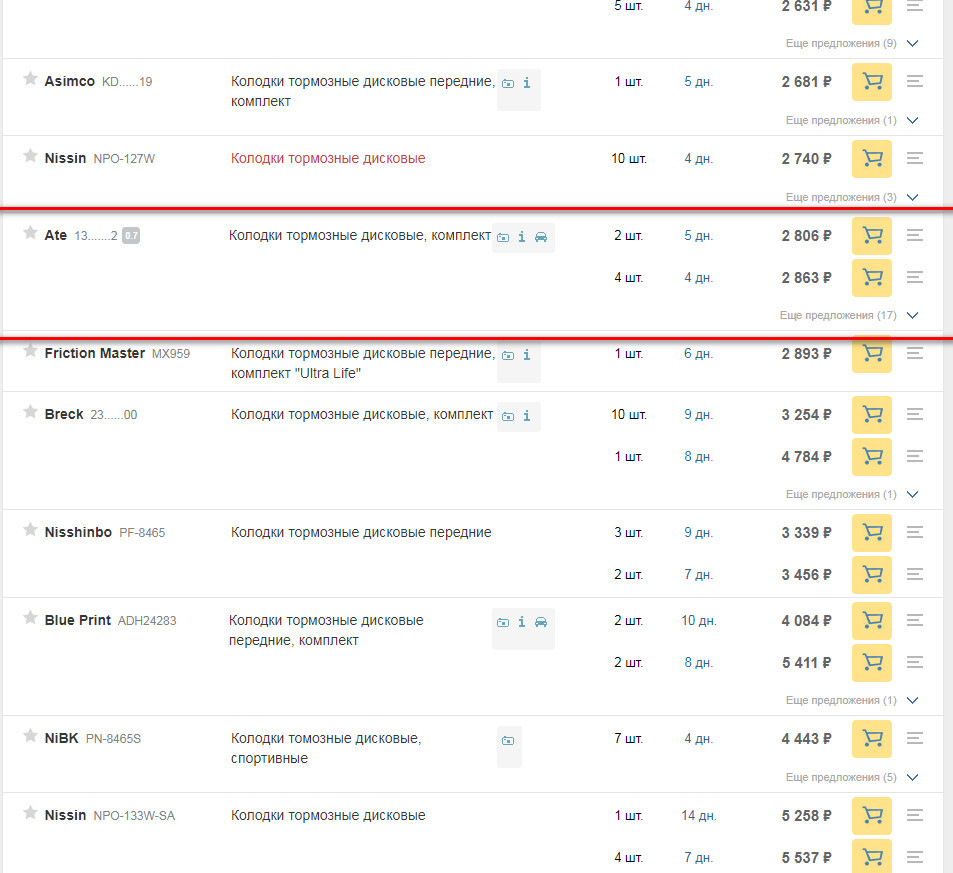
Task: Open Blue Print ADH24283 article
Action: click(147, 621)
